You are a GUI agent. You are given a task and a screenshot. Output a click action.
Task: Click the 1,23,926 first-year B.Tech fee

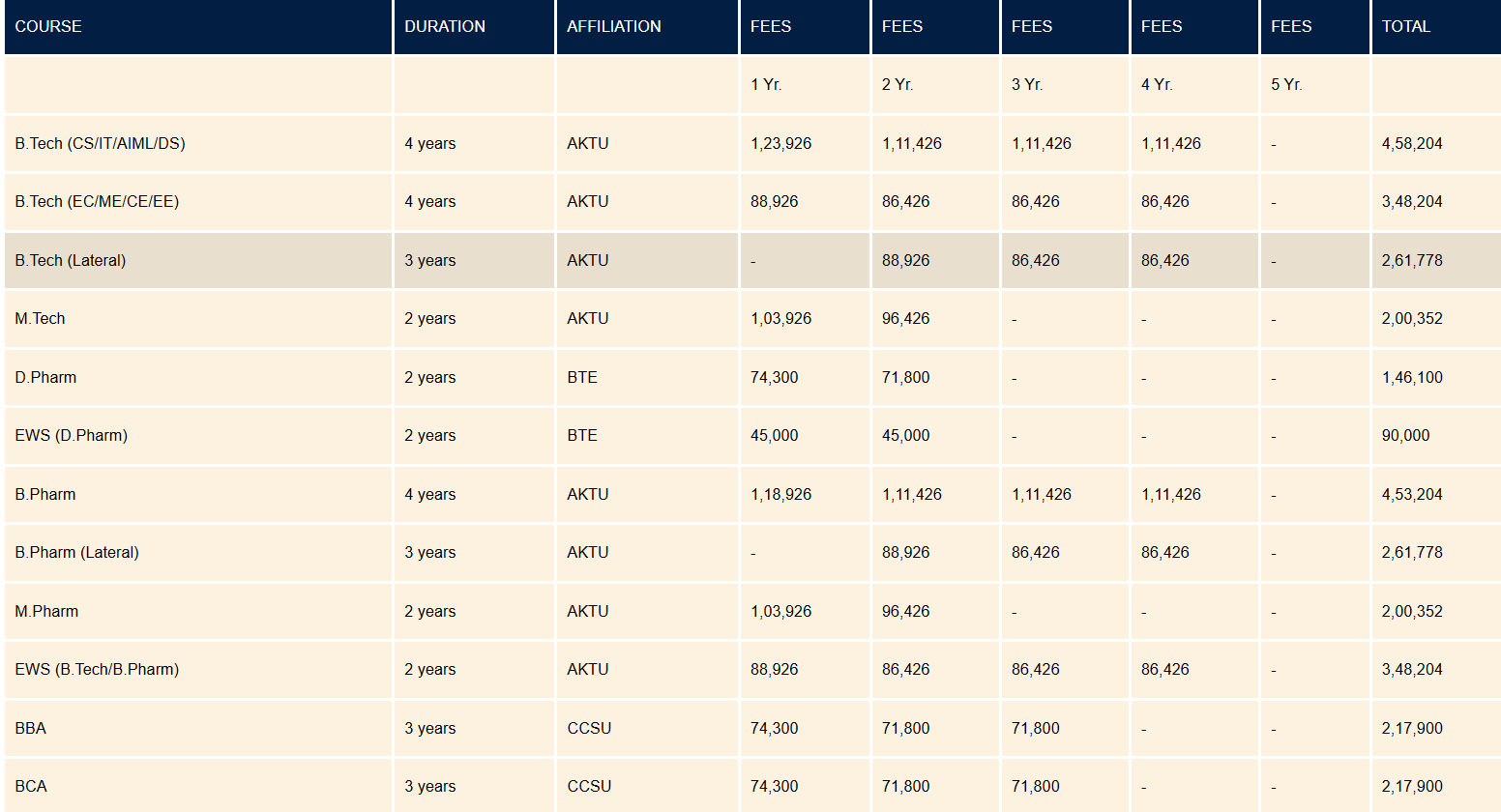780,144
